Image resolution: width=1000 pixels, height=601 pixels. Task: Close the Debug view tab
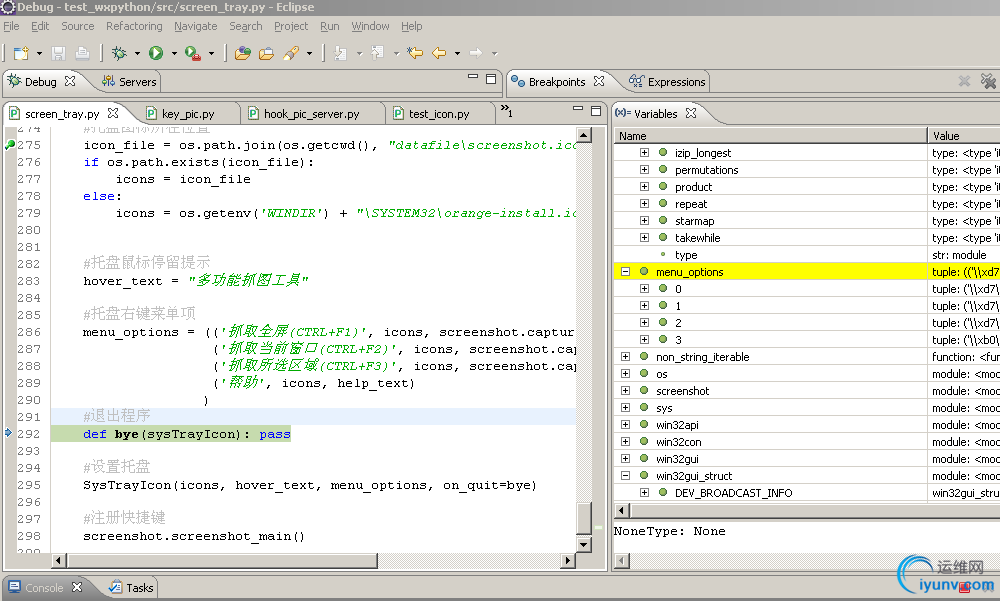[70, 81]
